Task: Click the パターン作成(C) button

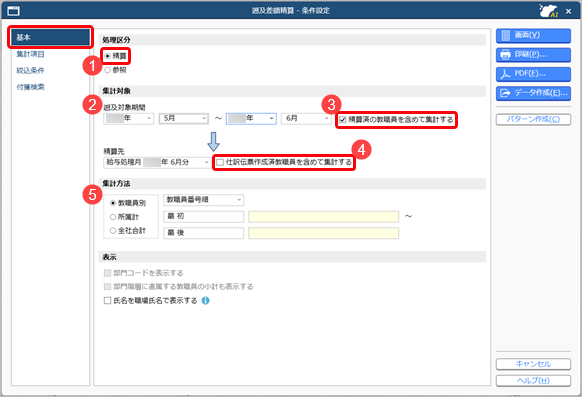Action: pos(533,119)
